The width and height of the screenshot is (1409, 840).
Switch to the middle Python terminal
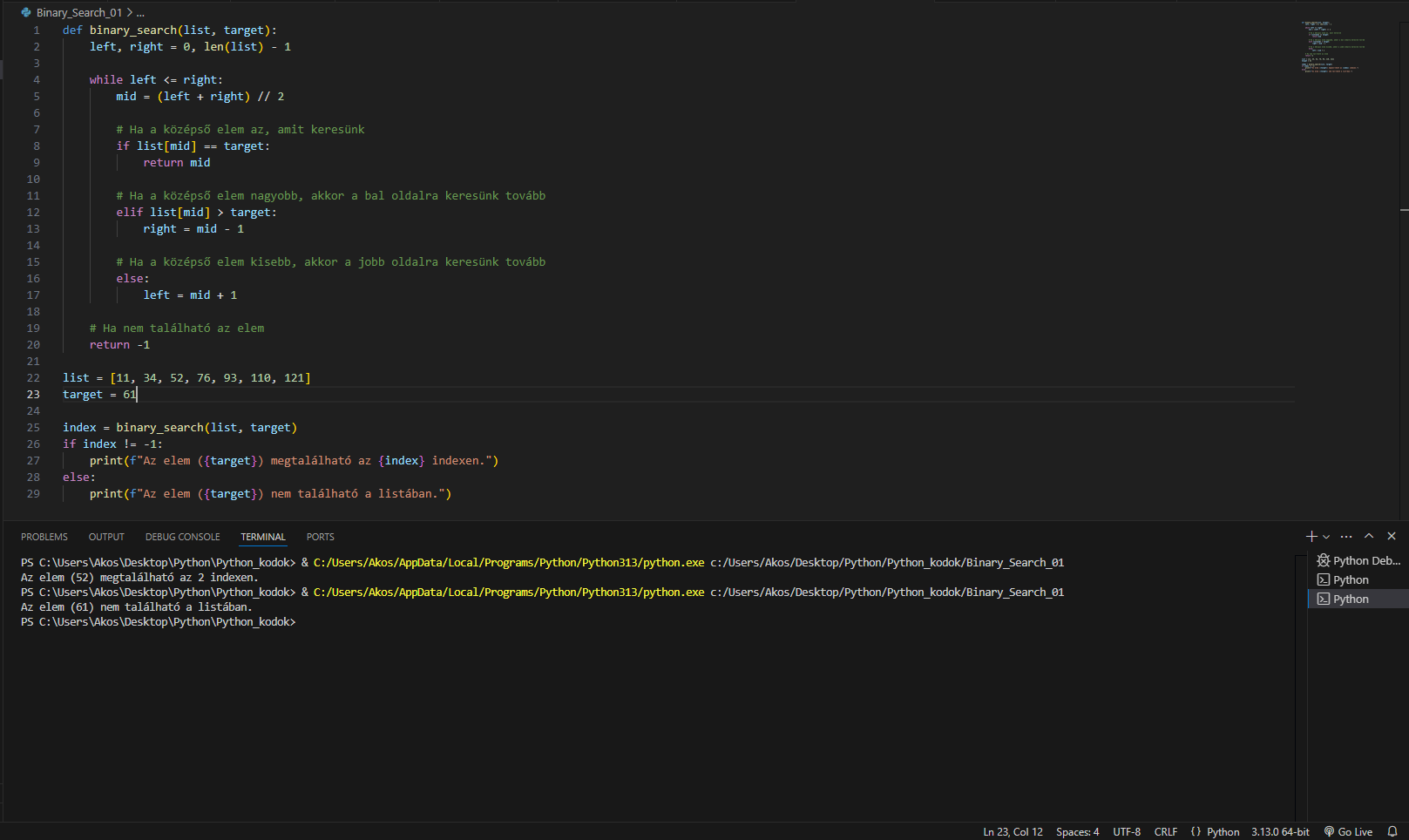1350,580
